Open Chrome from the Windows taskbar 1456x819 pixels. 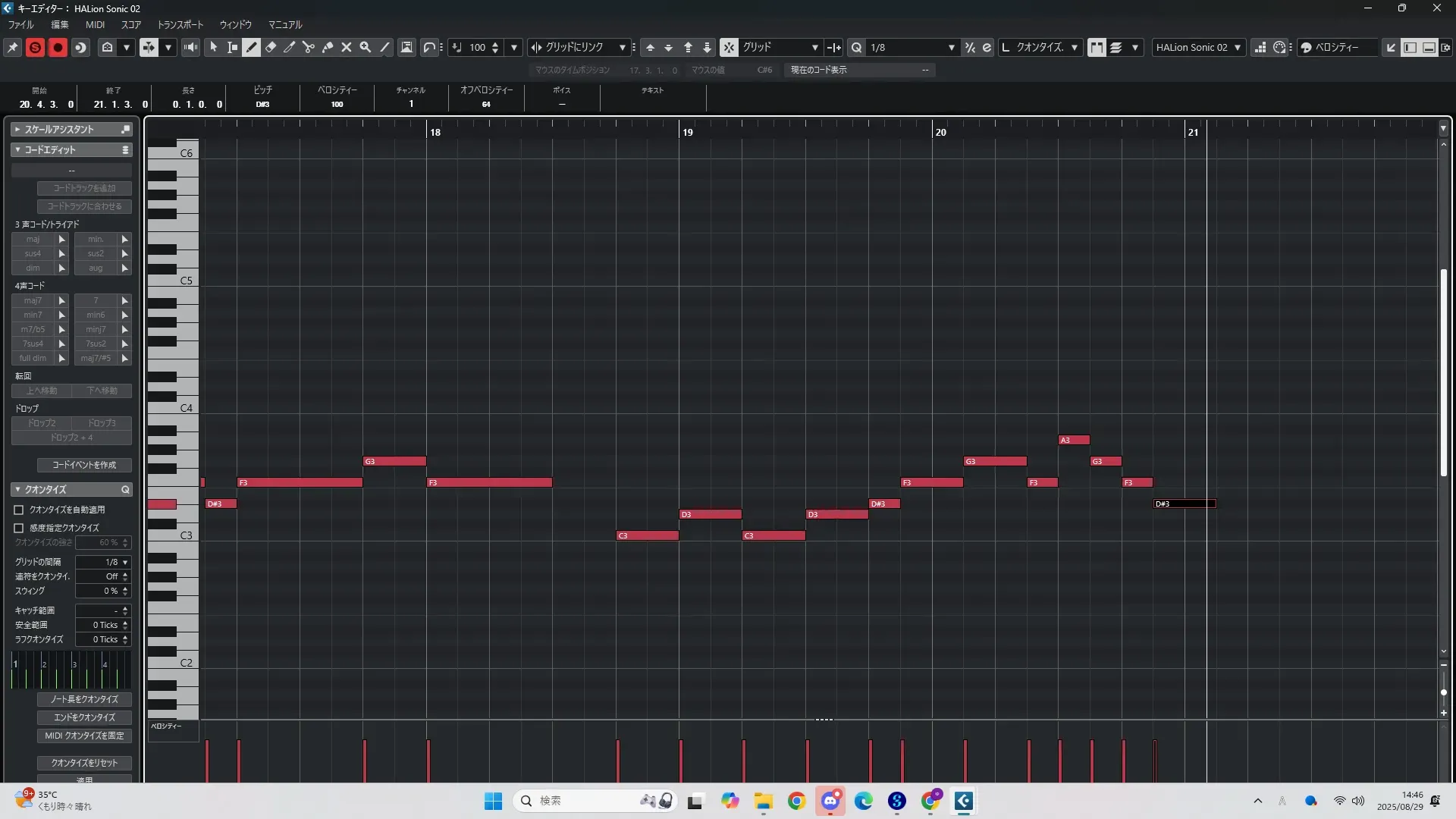(x=796, y=801)
